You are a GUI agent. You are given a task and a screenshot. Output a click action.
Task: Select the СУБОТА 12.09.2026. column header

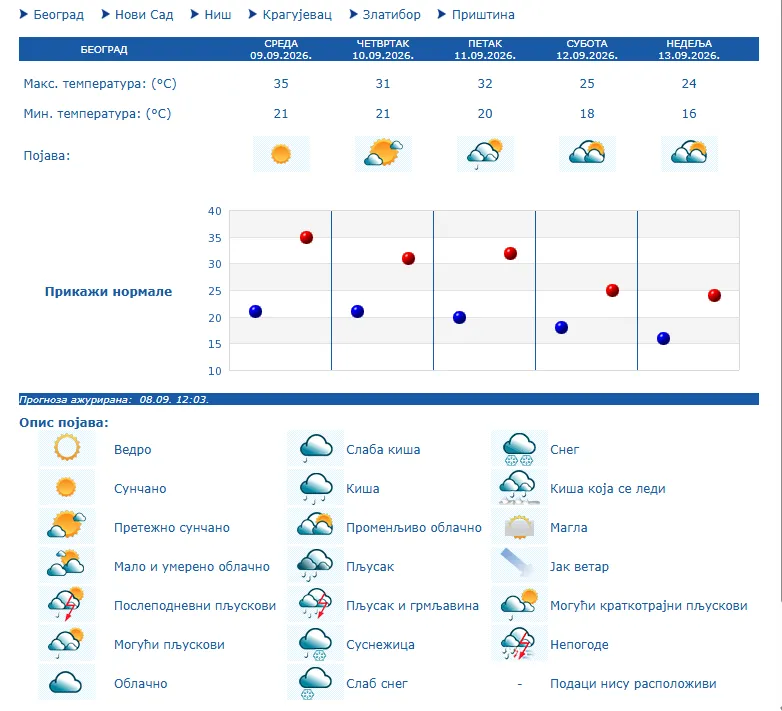coord(587,49)
